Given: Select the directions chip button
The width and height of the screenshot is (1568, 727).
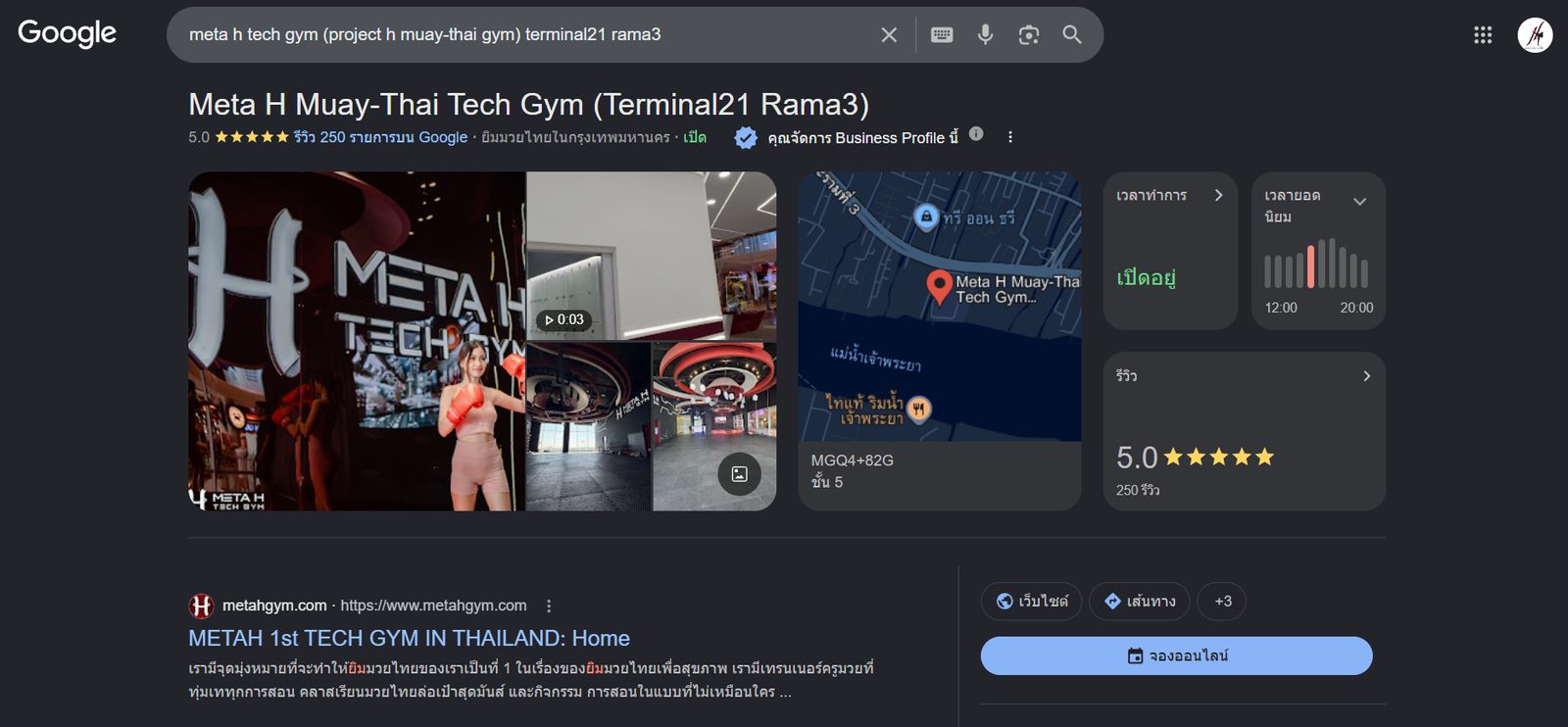Looking at the screenshot, I should (x=1140, y=602).
